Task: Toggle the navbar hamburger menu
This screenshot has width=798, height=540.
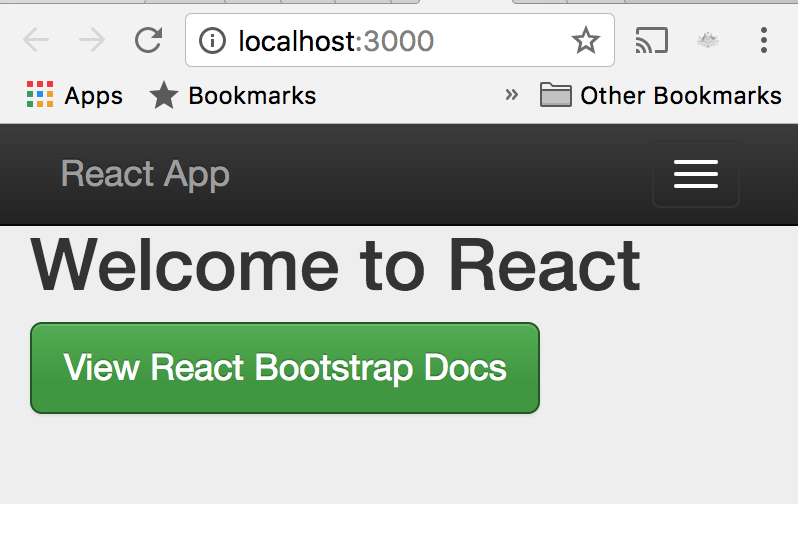Action: point(696,174)
